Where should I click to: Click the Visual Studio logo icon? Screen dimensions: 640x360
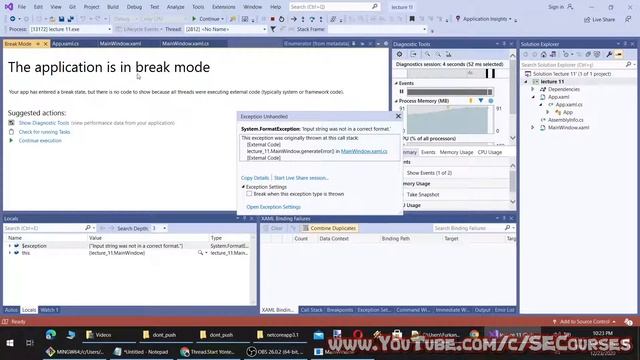(x=8, y=7)
